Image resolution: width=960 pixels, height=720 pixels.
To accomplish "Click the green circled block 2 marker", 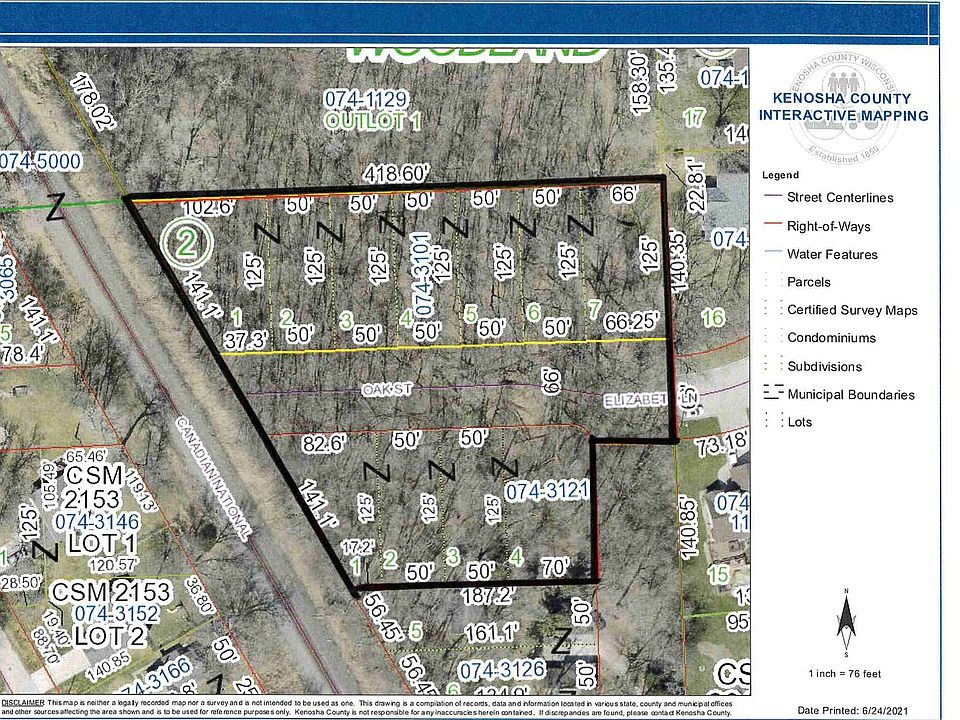I will click(x=187, y=244).
